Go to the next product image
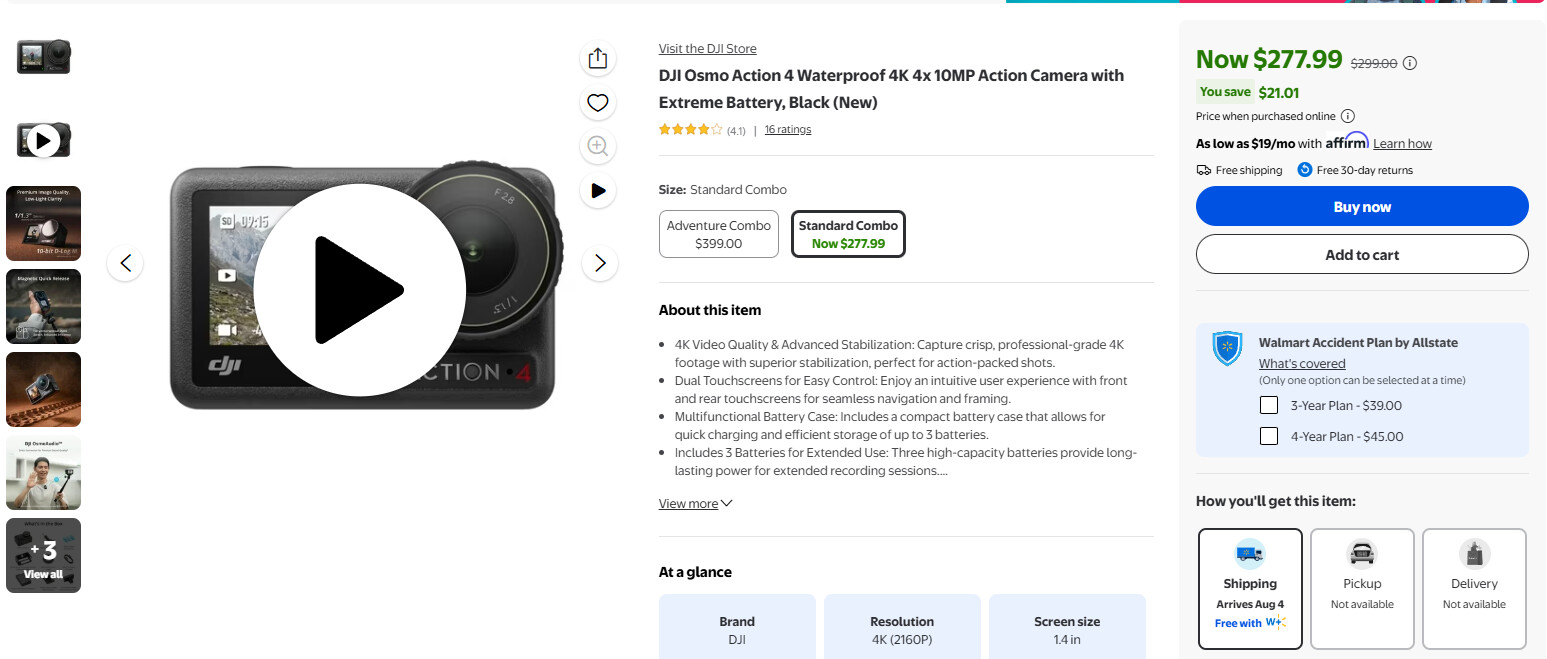Image resolution: width=1547 pixels, height=659 pixels. (600, 263)
